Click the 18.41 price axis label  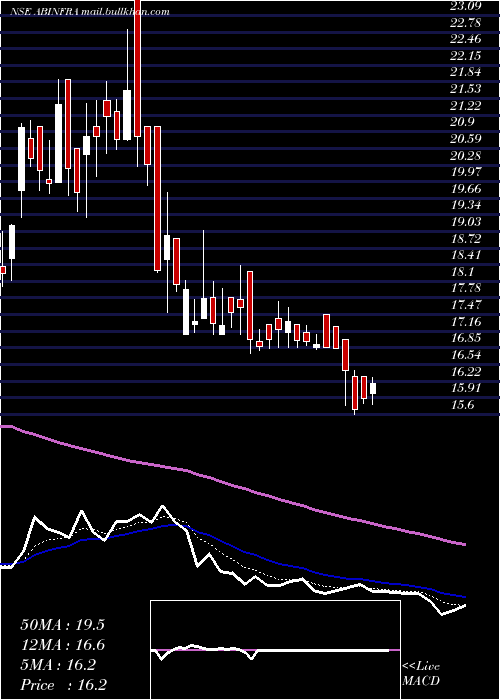(x=466, y=255)
